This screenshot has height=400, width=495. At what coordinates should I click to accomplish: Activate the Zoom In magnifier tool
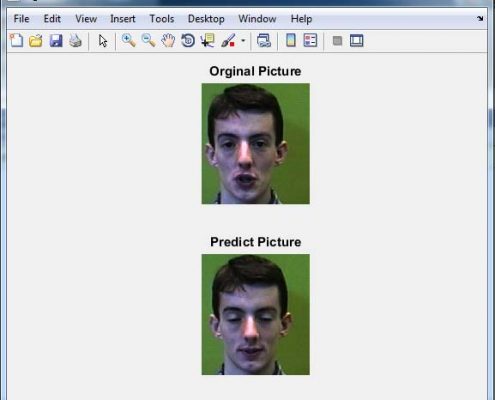tap(128, 41)
